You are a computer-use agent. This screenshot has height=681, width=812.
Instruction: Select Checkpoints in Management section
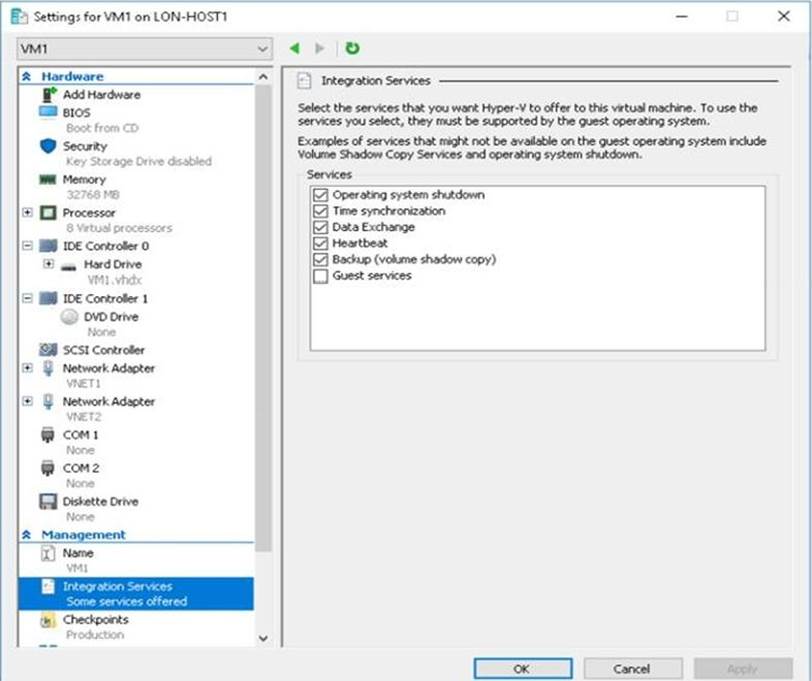click(x=95, y=620)
